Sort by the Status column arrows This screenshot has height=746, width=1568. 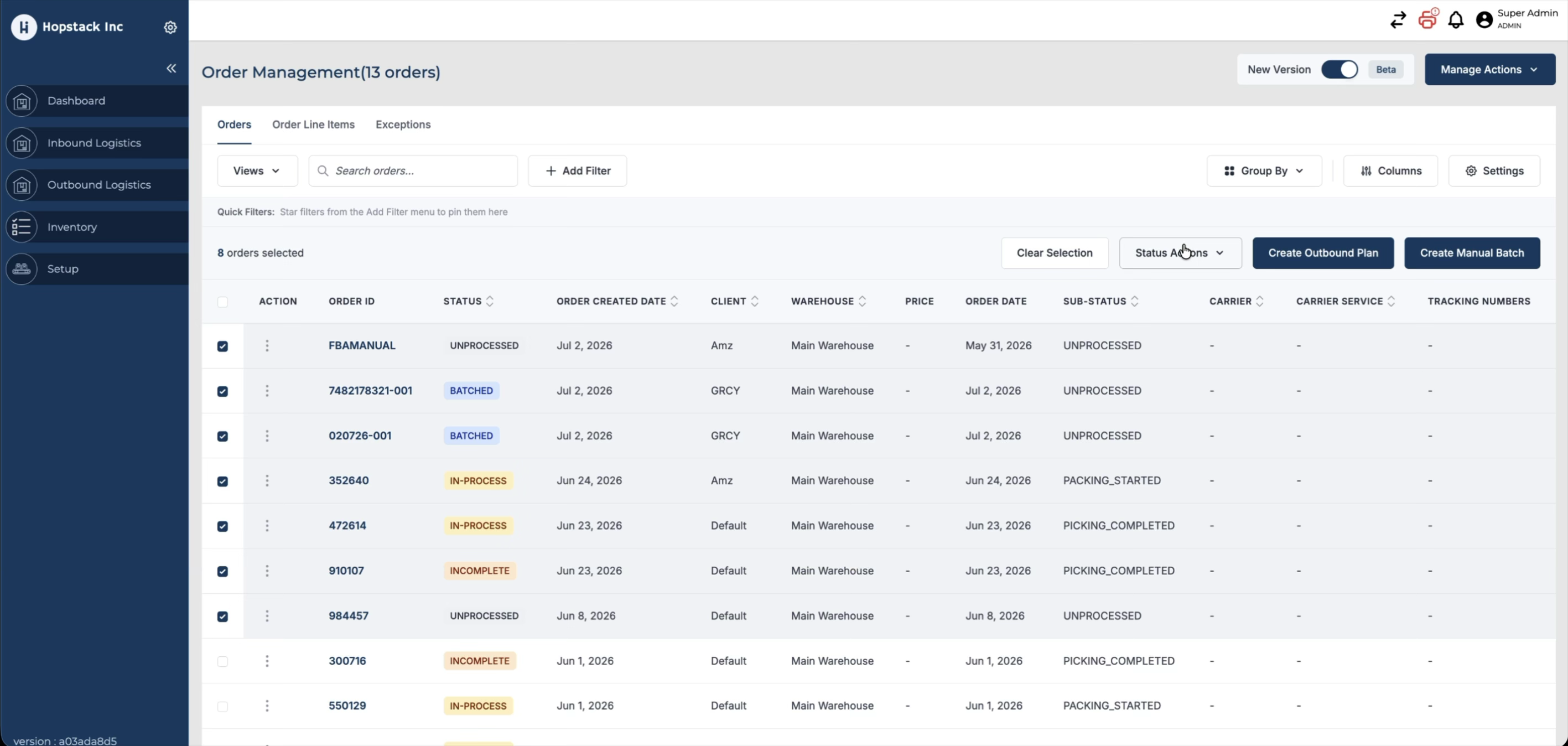490,302
